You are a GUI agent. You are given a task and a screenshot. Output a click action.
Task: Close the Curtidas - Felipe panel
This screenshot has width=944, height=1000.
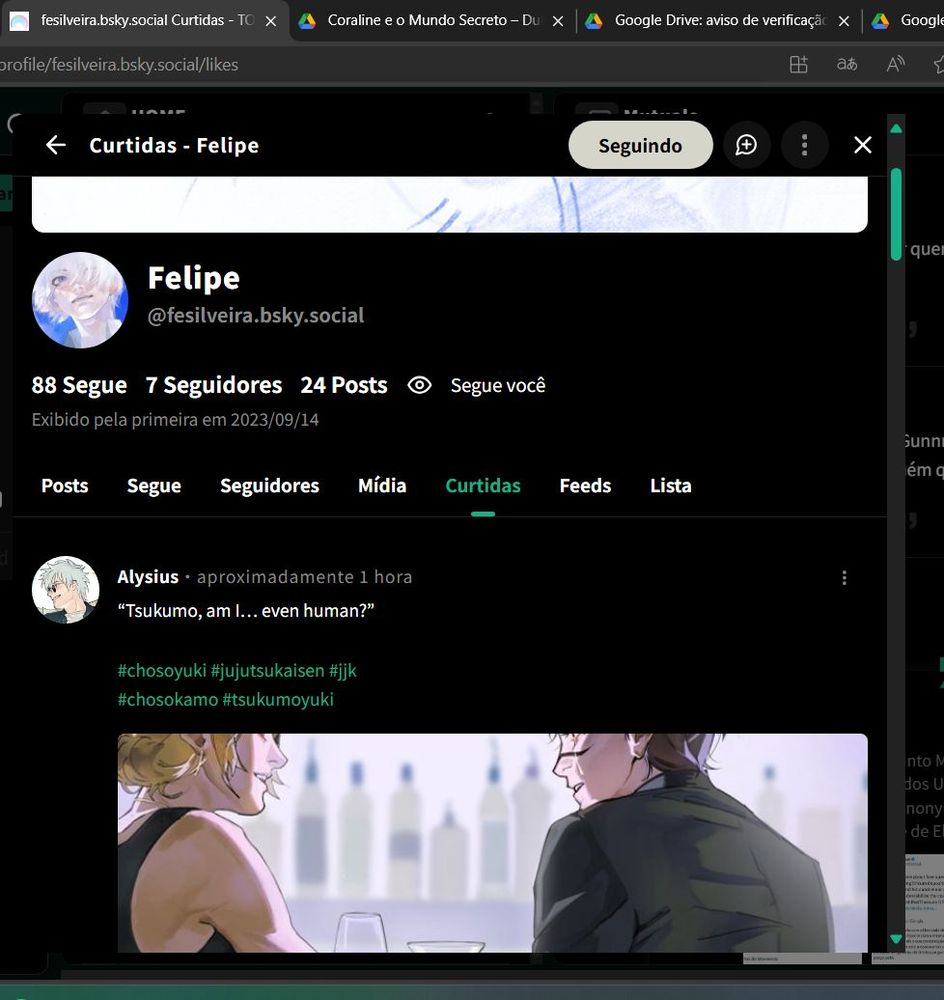coord(862,145)
